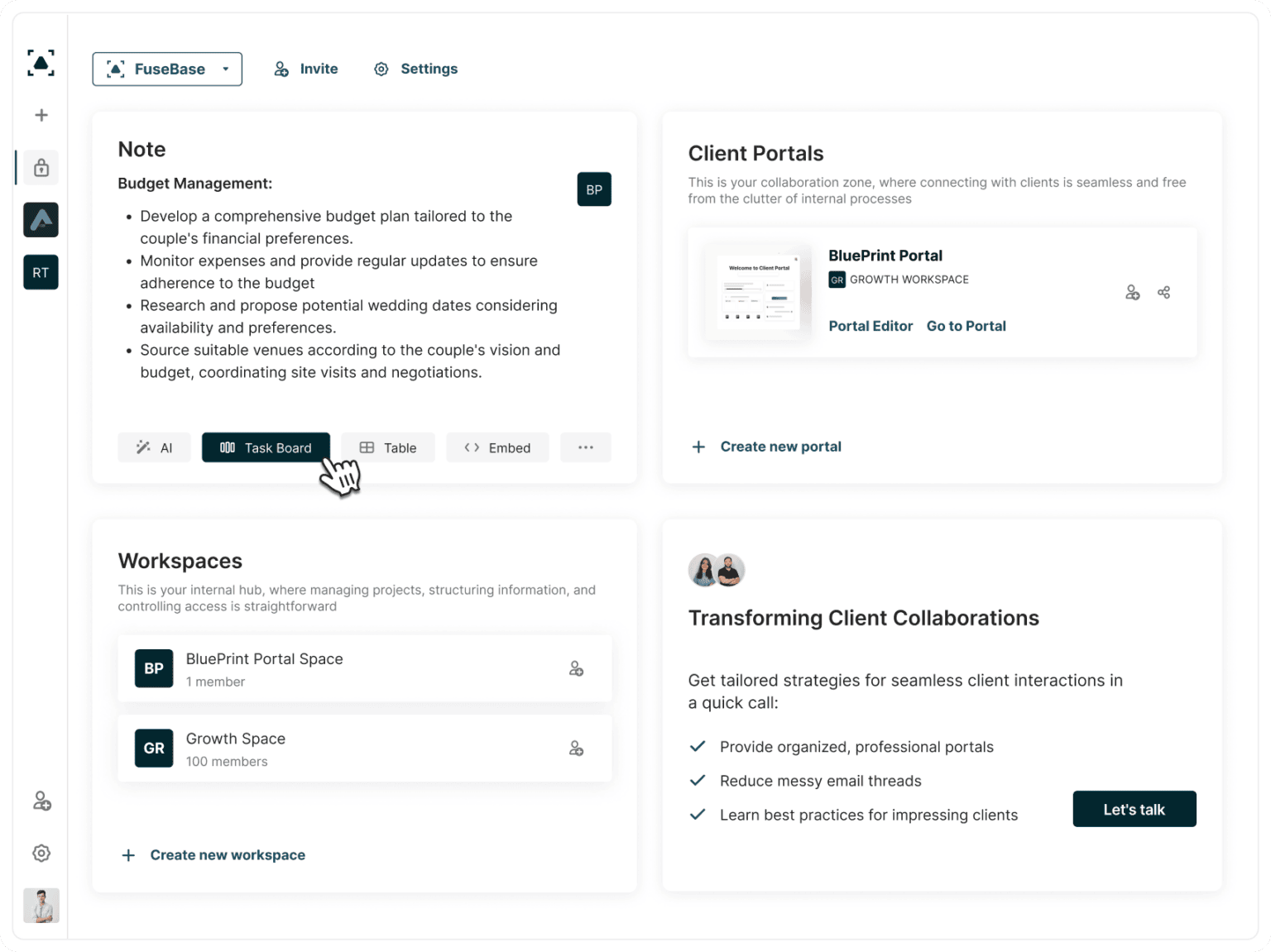Viewport: 1271px width, 952px height.
Task: Click the Let's talk button
Action: tap(1134, 809)
